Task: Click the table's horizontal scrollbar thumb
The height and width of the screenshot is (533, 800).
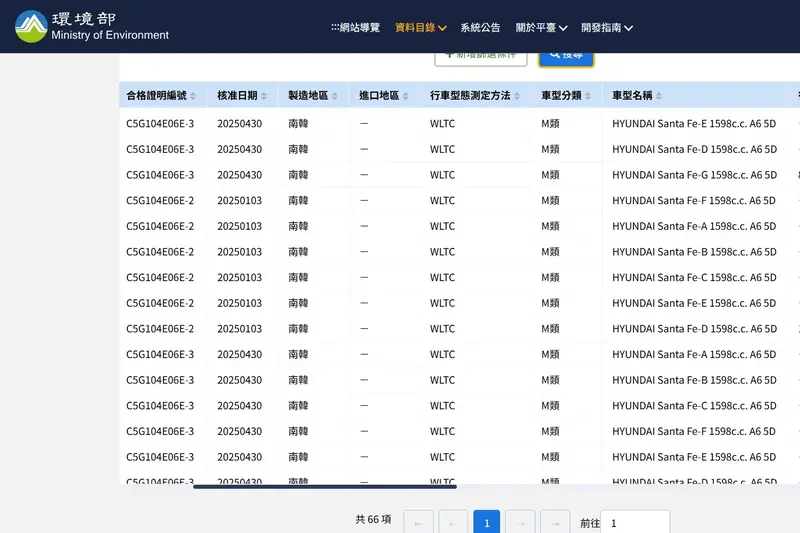Action: (x=325, y=487)
